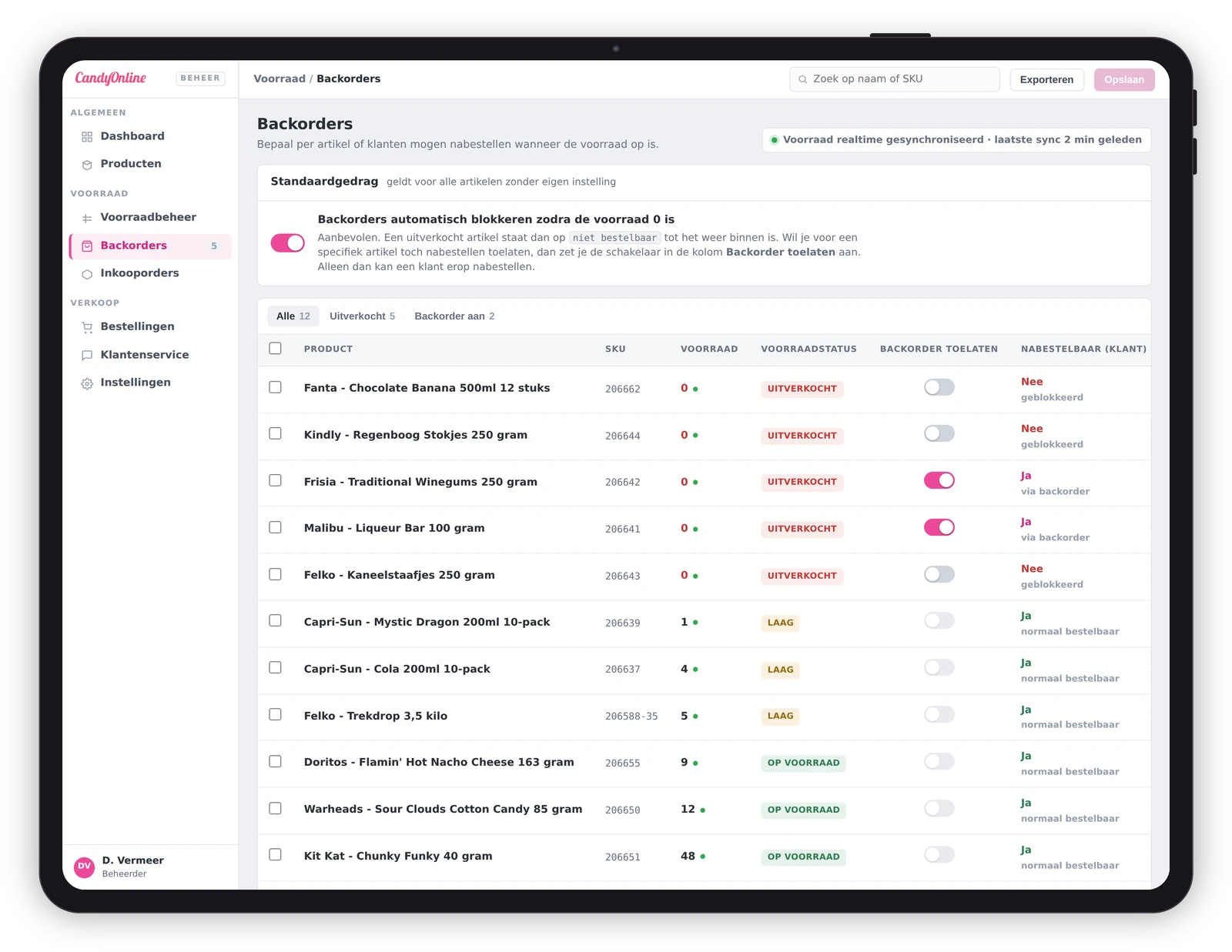Click the Producten box icon
The height and width of the screenshot is (952, 1232).
coord(87,165)
